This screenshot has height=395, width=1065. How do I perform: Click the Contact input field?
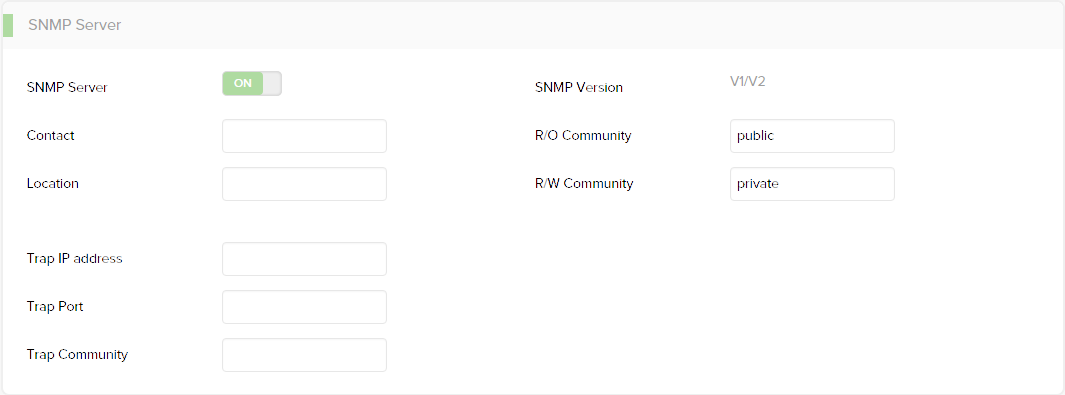pyautogui.click(x=304, y=136)
